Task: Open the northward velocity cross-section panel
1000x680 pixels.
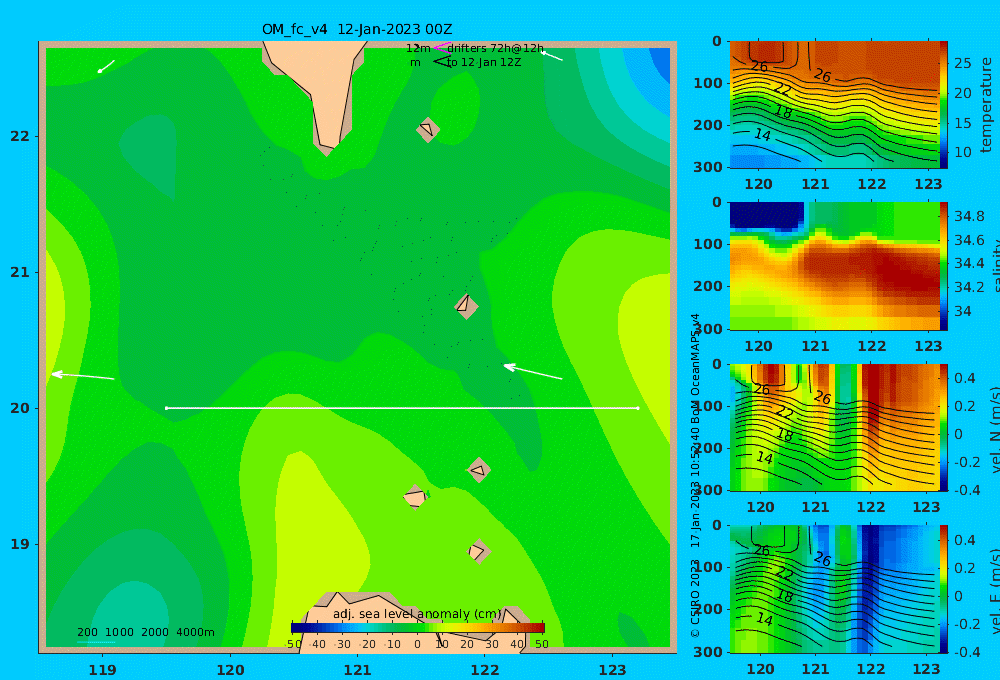Action: [x=834, y=427]
